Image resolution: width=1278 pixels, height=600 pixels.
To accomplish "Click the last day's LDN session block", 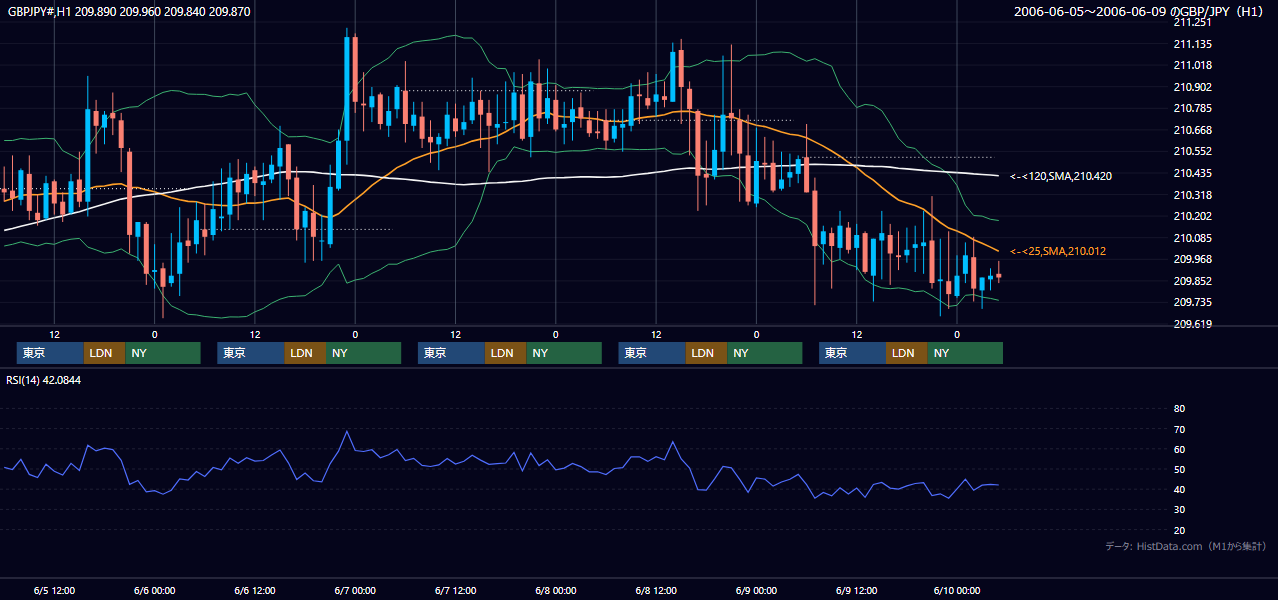I will [x=907, y=353].
